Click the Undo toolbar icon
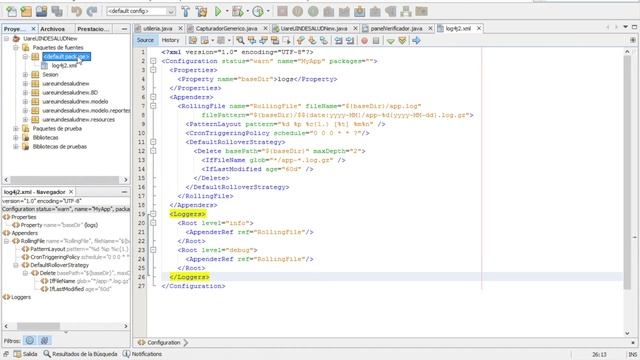The width and height of the screenshot is (640, 360). click(76, 11)
